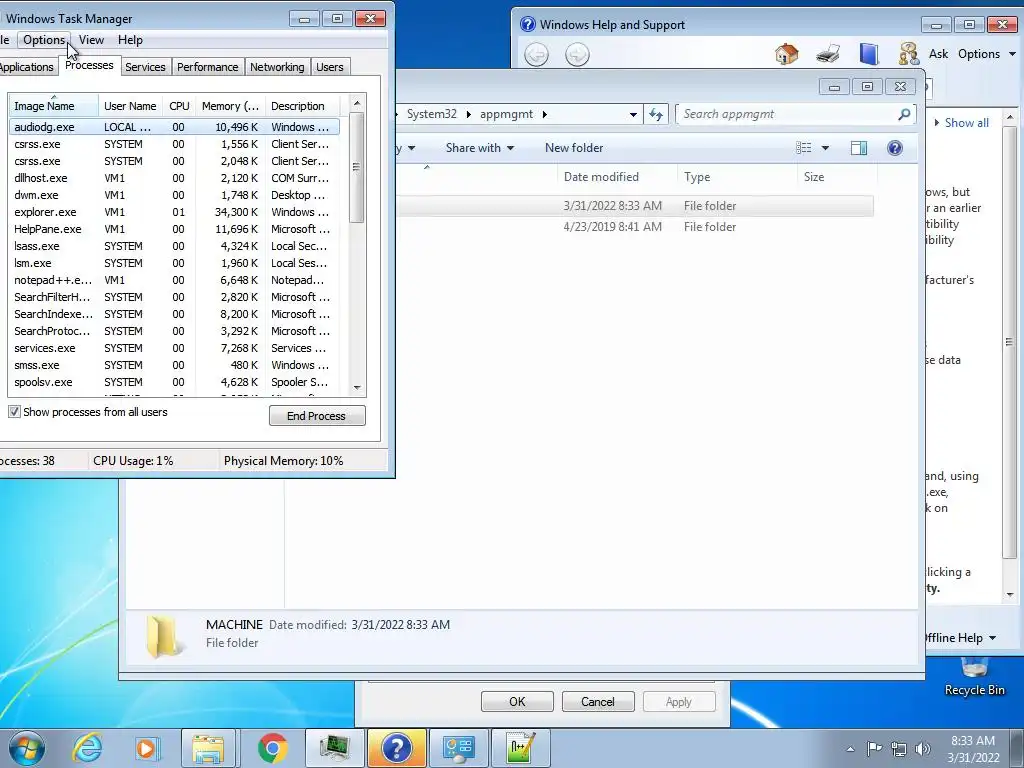
Task: Switch to Task Manager taskbar icon
Action: pos(335,748)
